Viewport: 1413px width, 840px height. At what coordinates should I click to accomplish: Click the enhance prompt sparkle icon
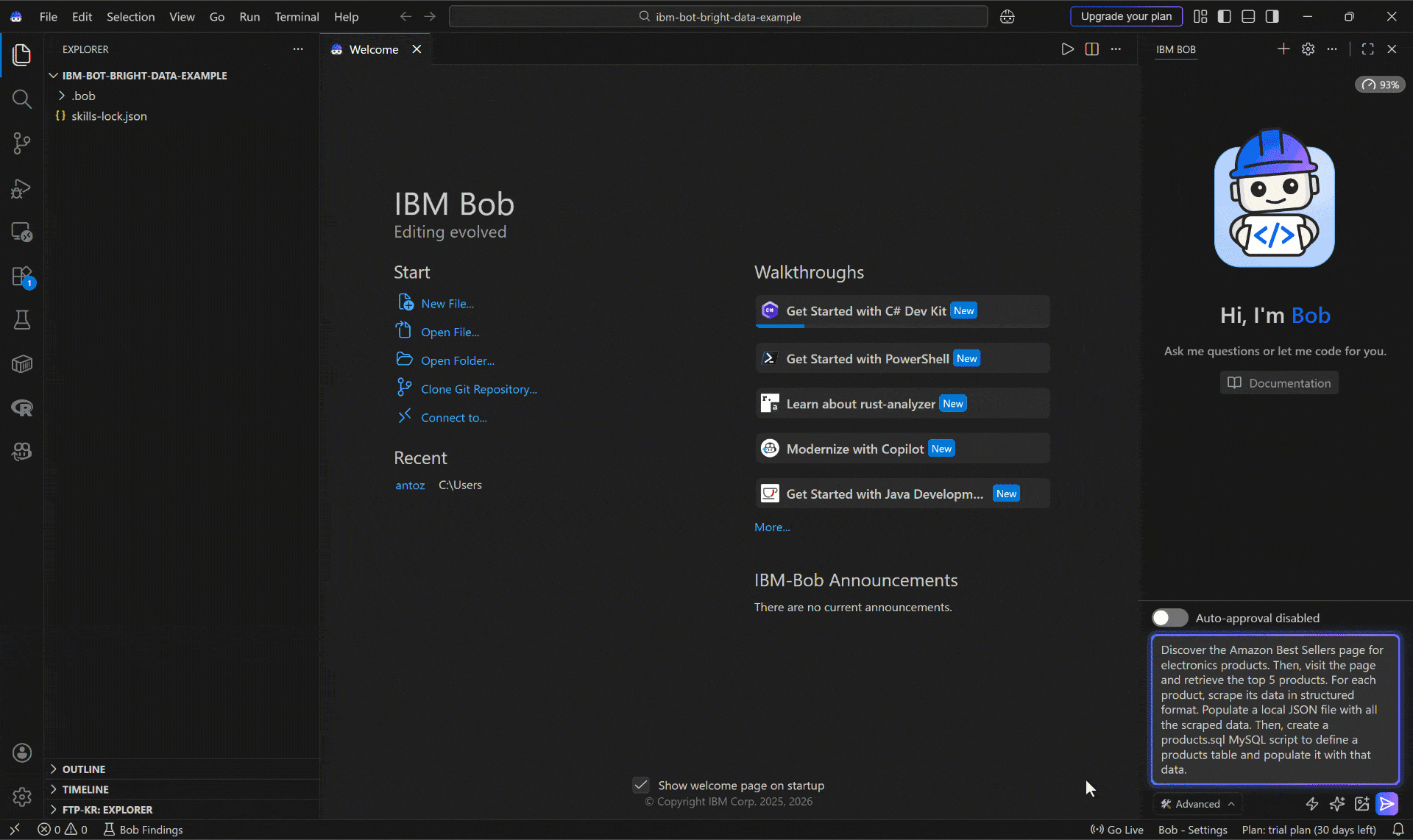coord(1337,804)
